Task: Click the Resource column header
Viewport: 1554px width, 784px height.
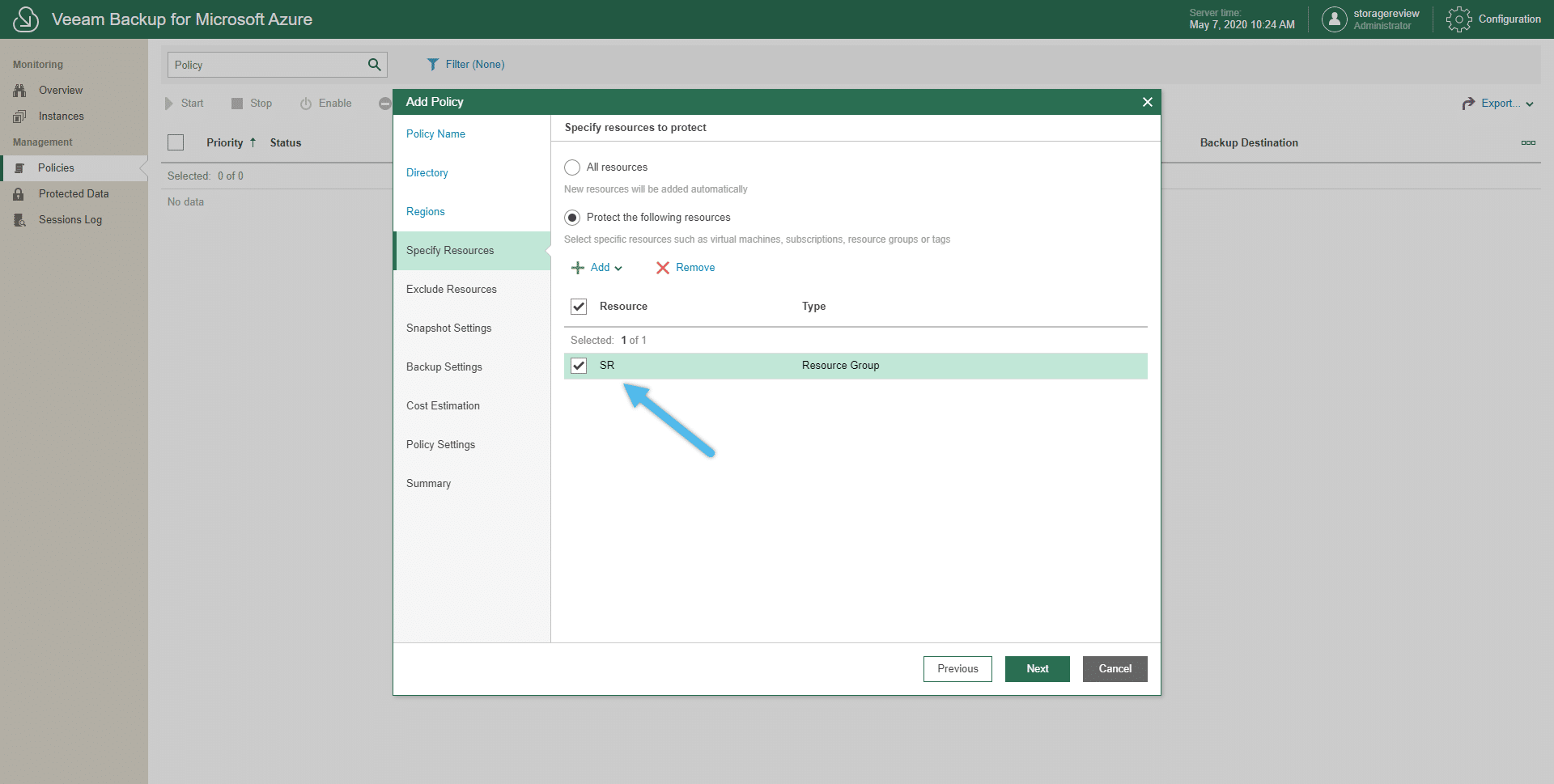Action: click(623, 307)
